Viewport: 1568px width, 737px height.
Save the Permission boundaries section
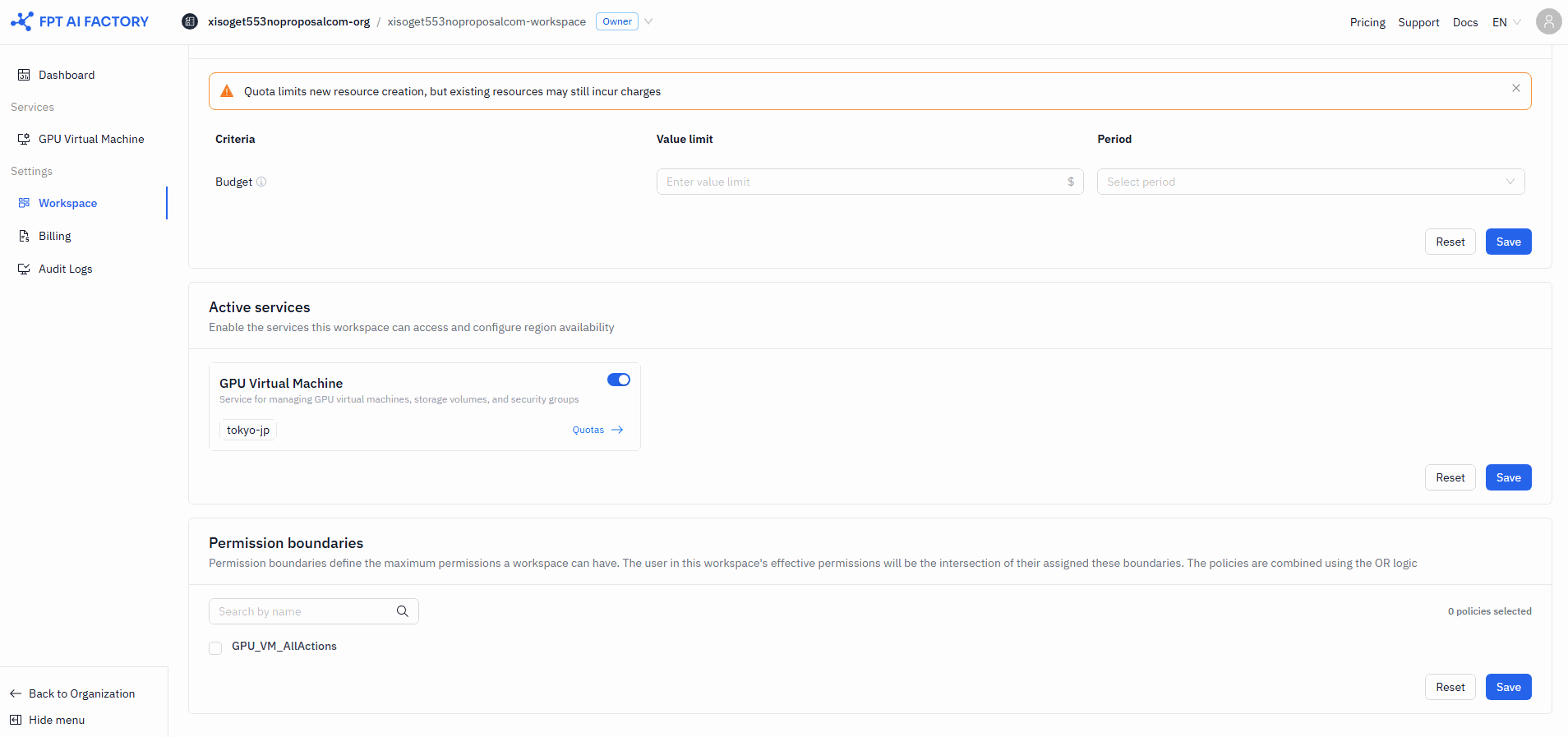[x=1508, y=687]
